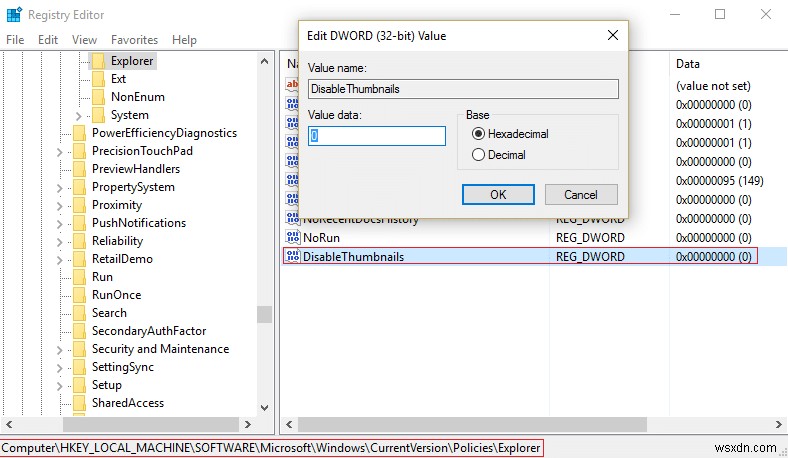Click the Run folder icon
Screen dimensions: 788x458
click(x=79, y=278)
